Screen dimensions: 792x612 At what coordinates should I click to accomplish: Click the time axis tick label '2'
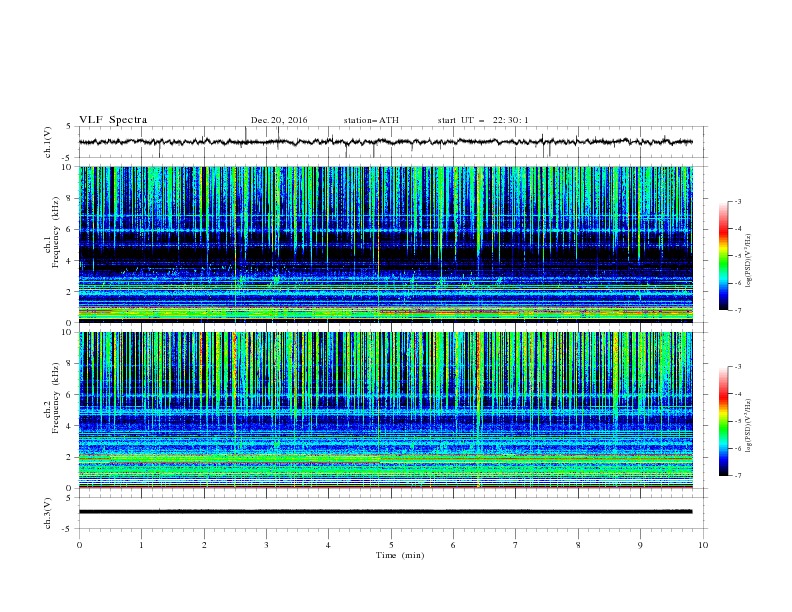tap(204, 545)
